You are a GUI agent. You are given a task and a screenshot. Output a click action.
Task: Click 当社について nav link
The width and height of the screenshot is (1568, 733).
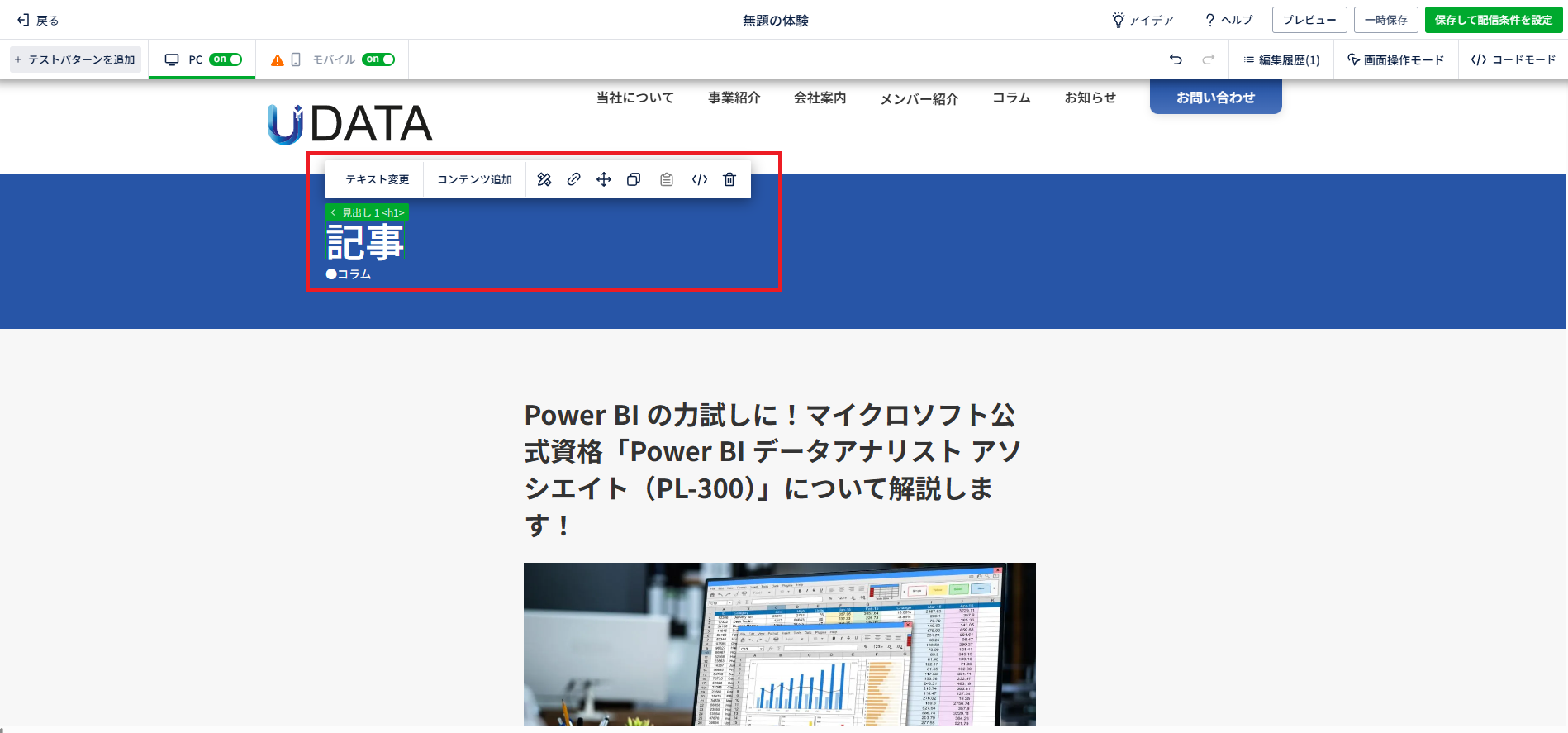[x=635, y=98]
